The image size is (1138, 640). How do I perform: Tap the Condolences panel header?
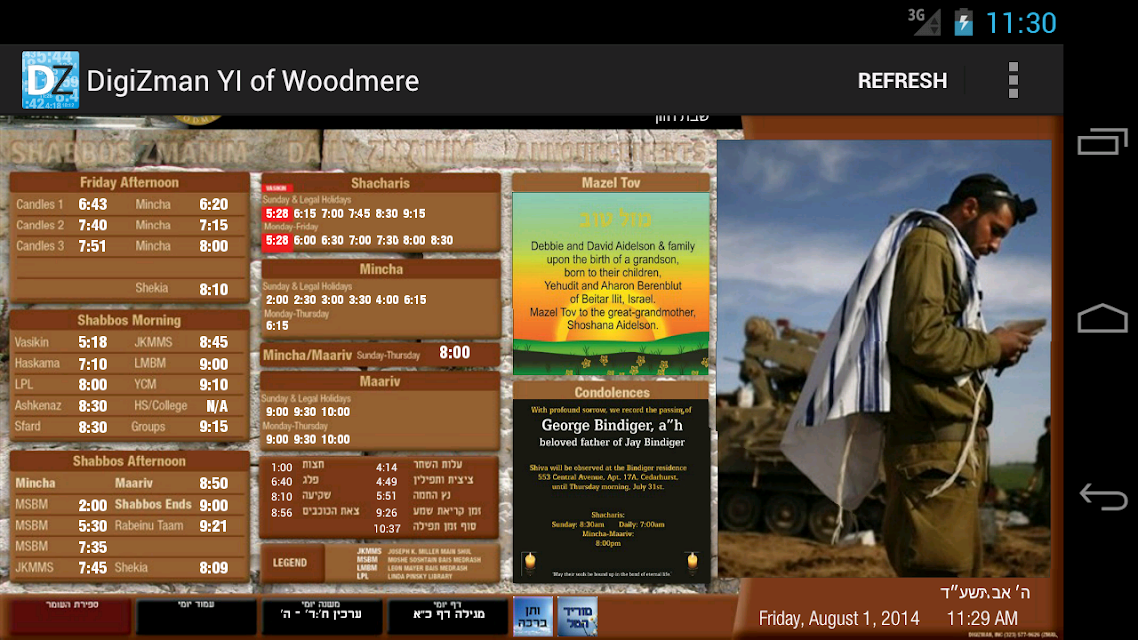(611, 392)
